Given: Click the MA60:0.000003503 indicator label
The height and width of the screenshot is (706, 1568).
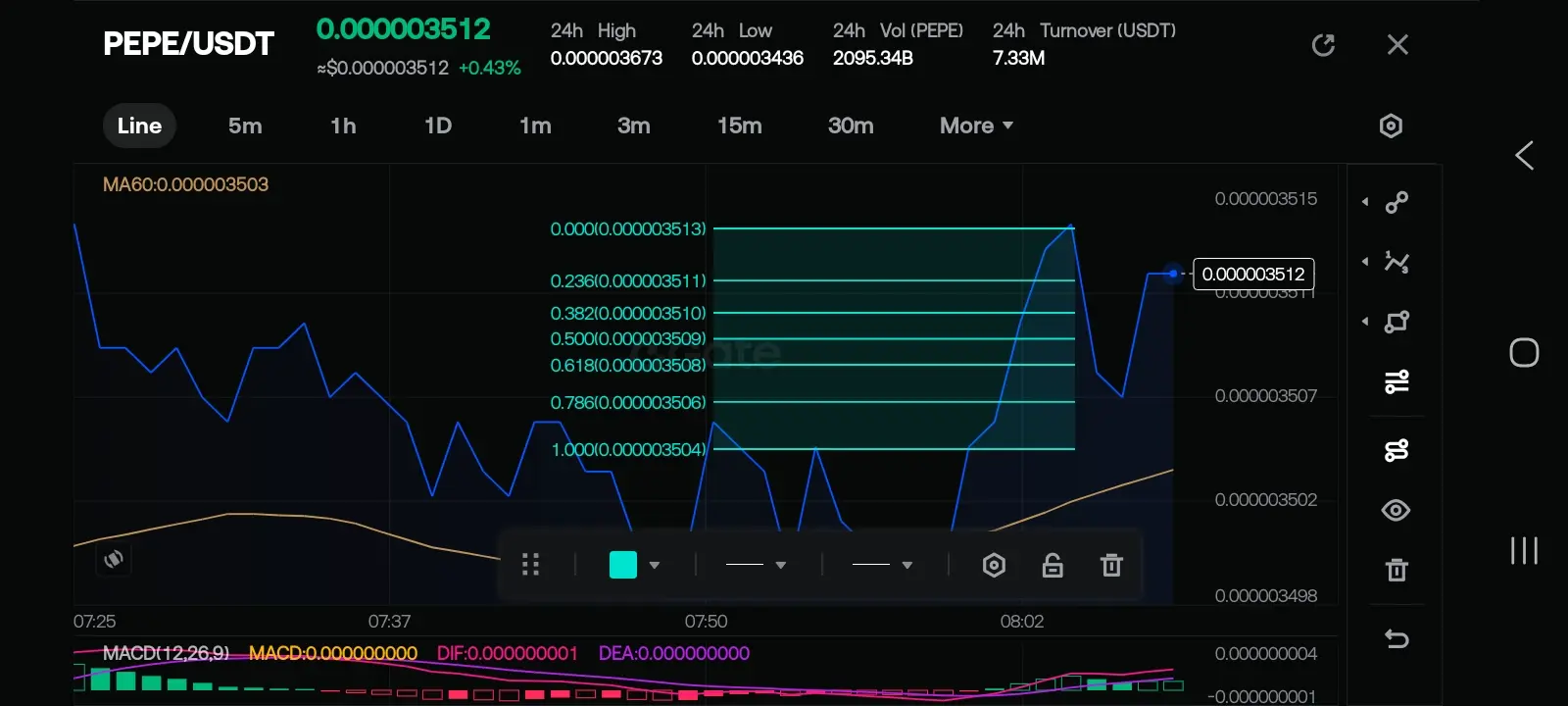Looking at the screenshot, I should click(185, 184).
